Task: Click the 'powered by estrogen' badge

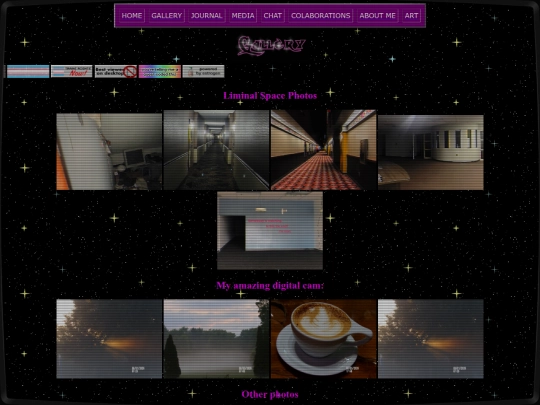Action: coord(204,71)
